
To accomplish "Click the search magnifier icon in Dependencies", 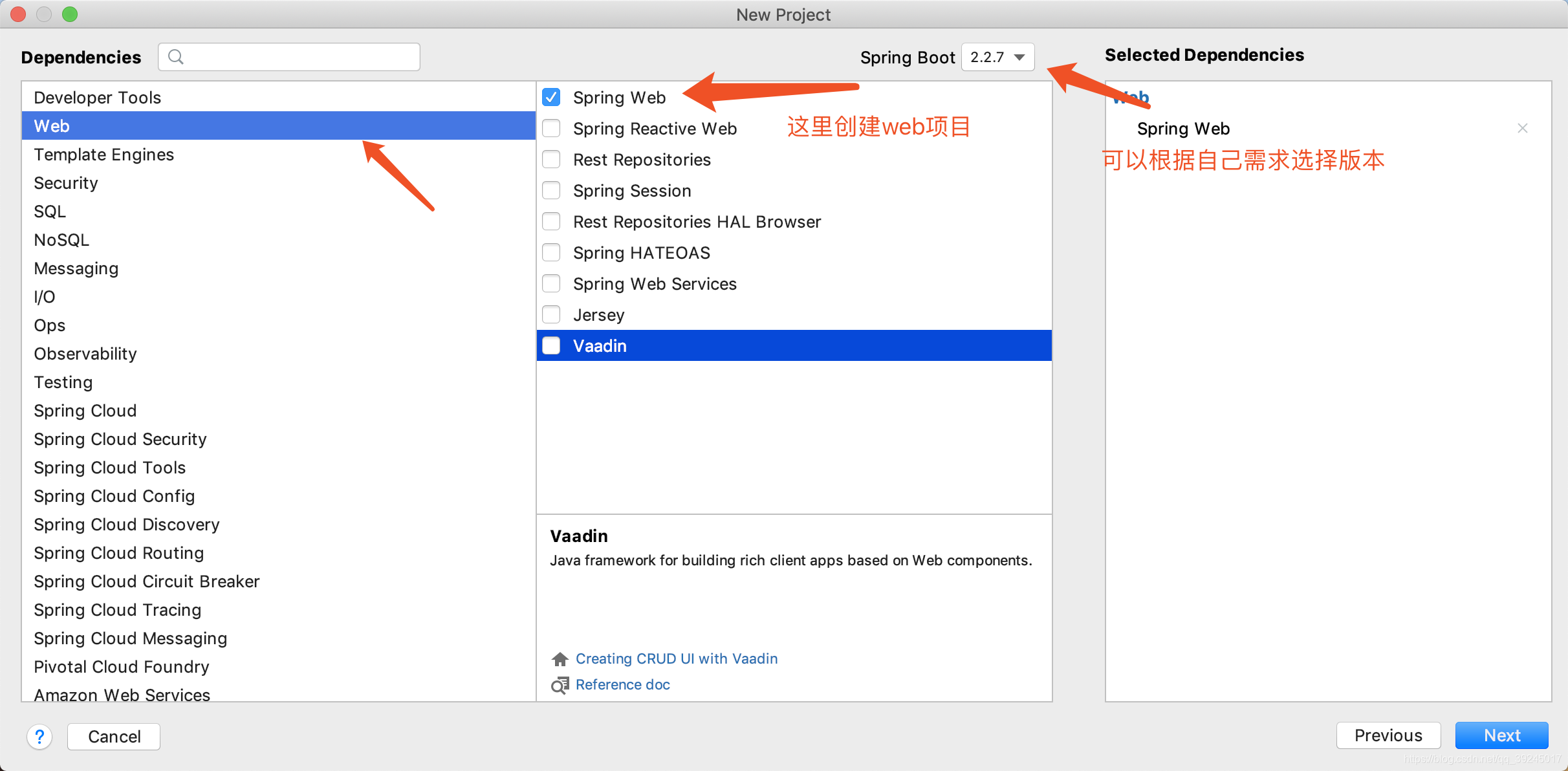I will click(175, 57).
